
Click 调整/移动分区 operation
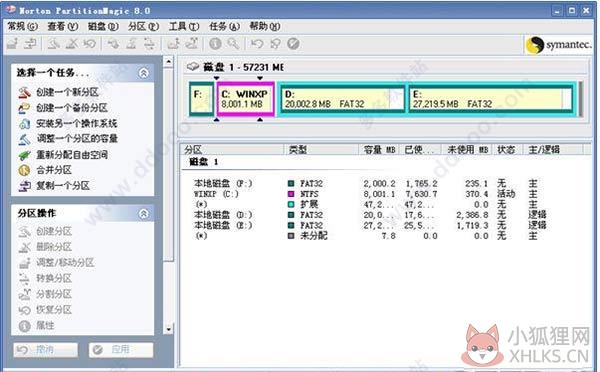point(65,263)
